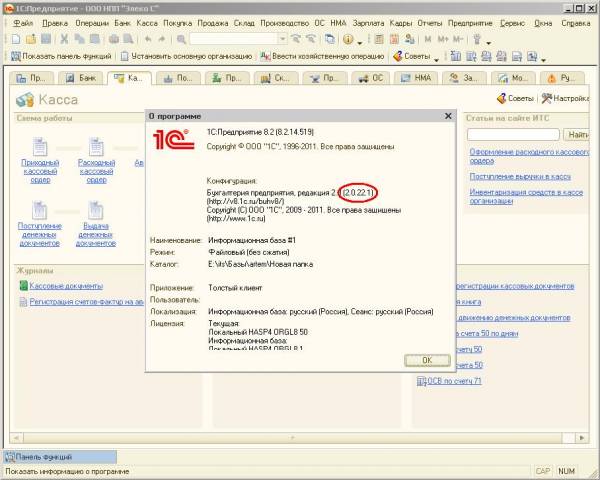Image resolution: width=600 pixels, height=480 pixels.
Task: Click Настройка in Касса header
Action: [x=566, y=98]
